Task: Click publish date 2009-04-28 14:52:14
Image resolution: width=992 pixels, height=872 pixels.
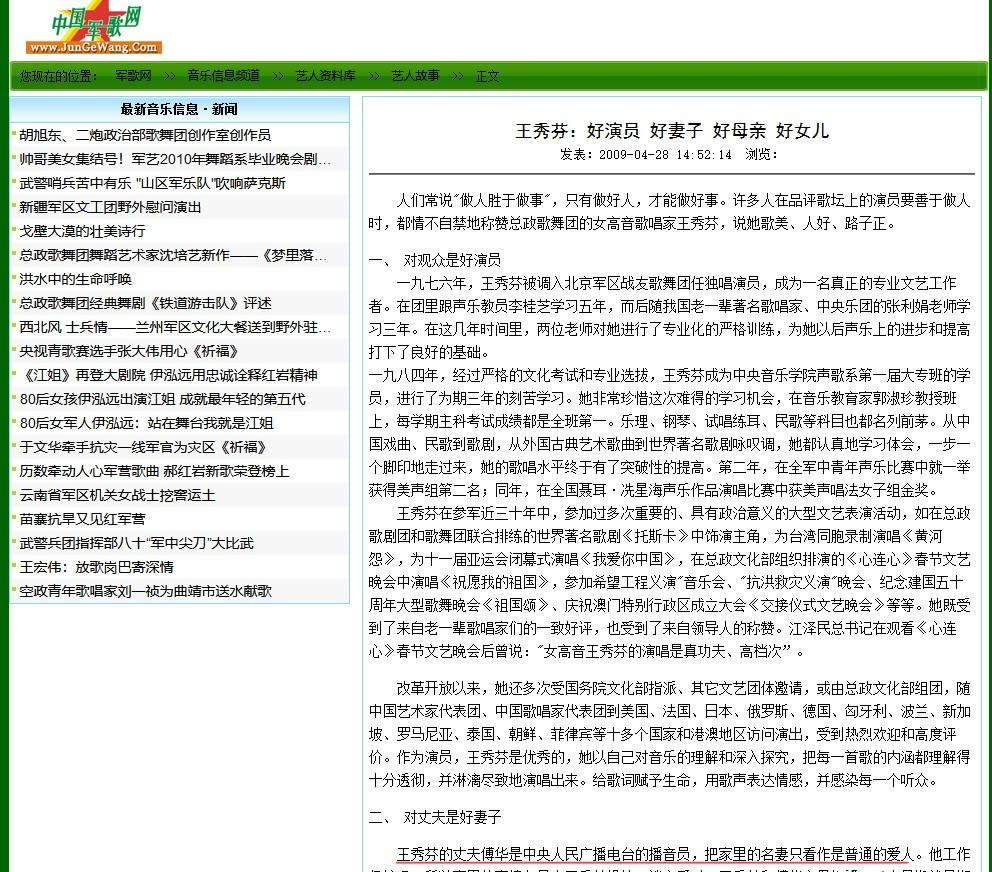Action: coord(665,155)
